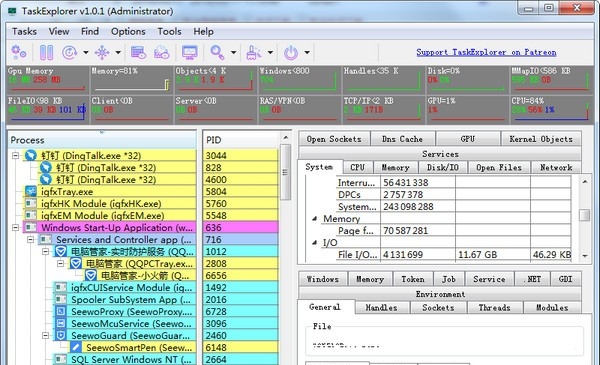Viewport: 600px width, 365px height.
Task: Open the cleanup brush dropdown arrow
Action: tap(270, 52)
